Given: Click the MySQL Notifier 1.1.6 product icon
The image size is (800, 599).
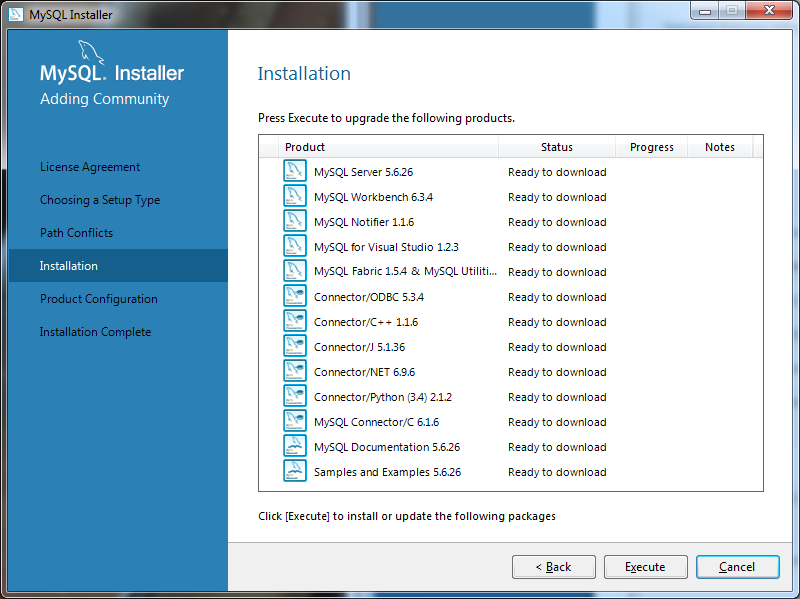Looking at the screenshot, I should (x=295, y=221).
